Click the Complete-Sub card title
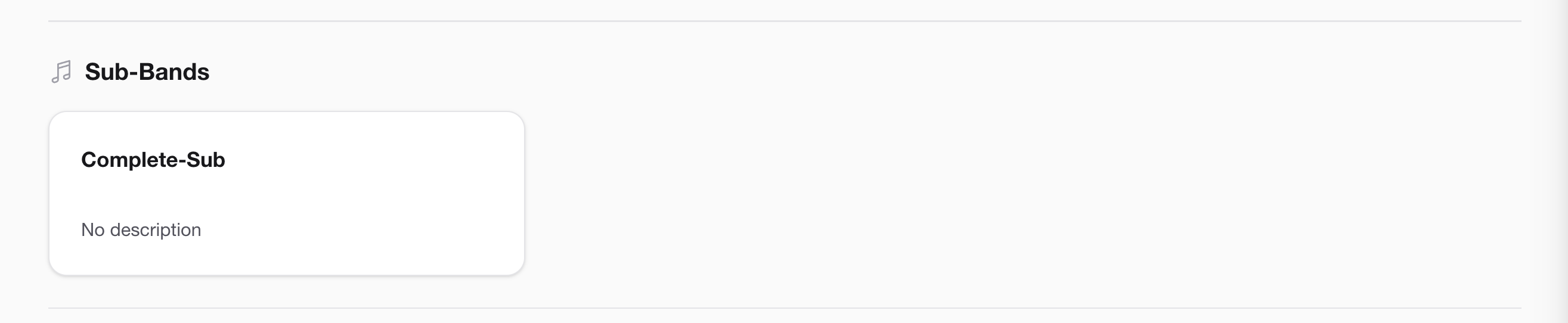 153,160
